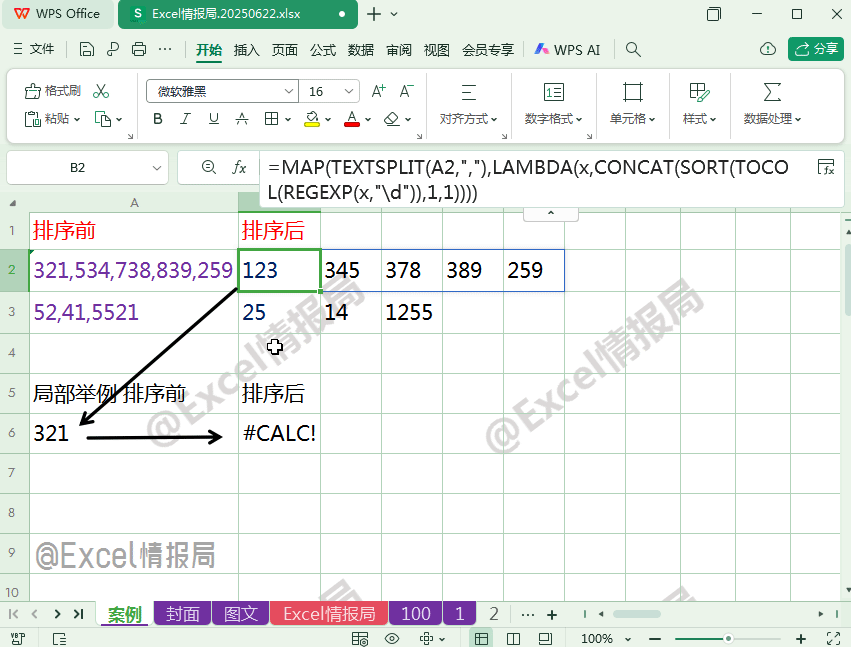Select the Format Painter tool
Image resolution: width=851 pixels, height=647 pixels.
click(x=52, y=91)
